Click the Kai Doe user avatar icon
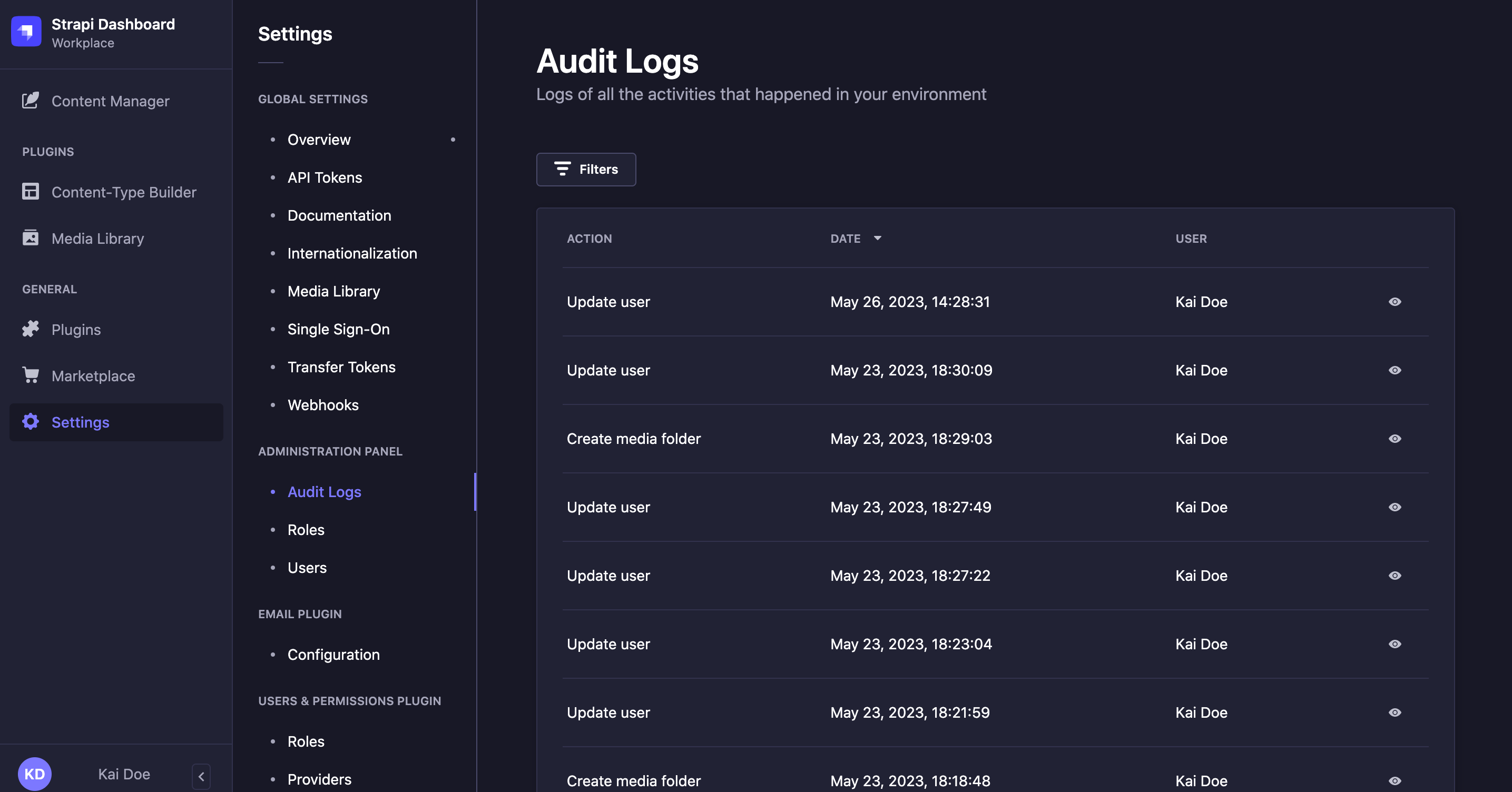 tap(34, 772)
